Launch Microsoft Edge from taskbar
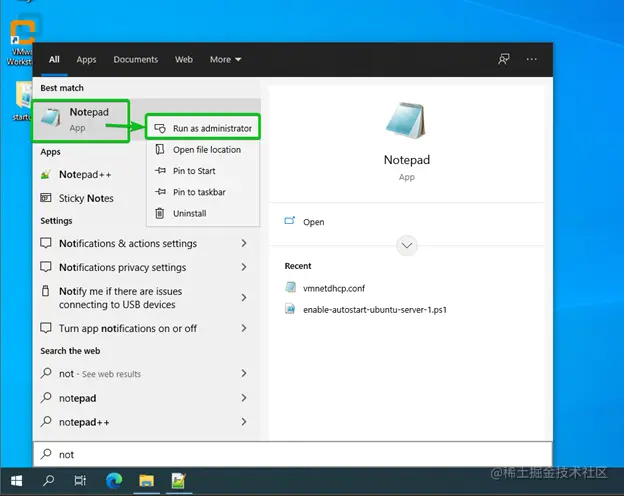Image resolution: width=624 pixels, height=496 pixels. (x=114, y=481)
